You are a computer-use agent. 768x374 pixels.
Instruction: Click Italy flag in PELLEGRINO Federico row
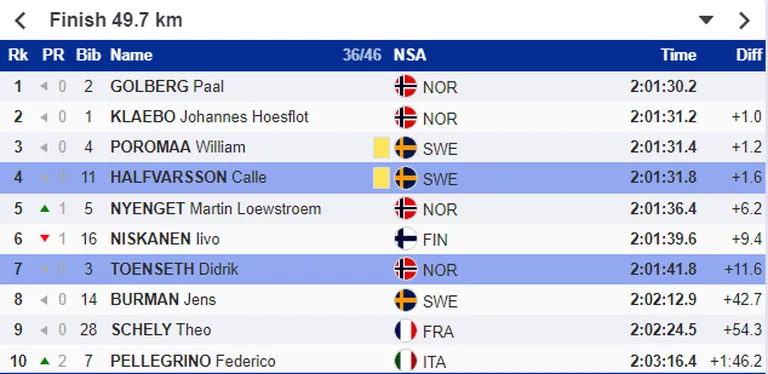406,361
